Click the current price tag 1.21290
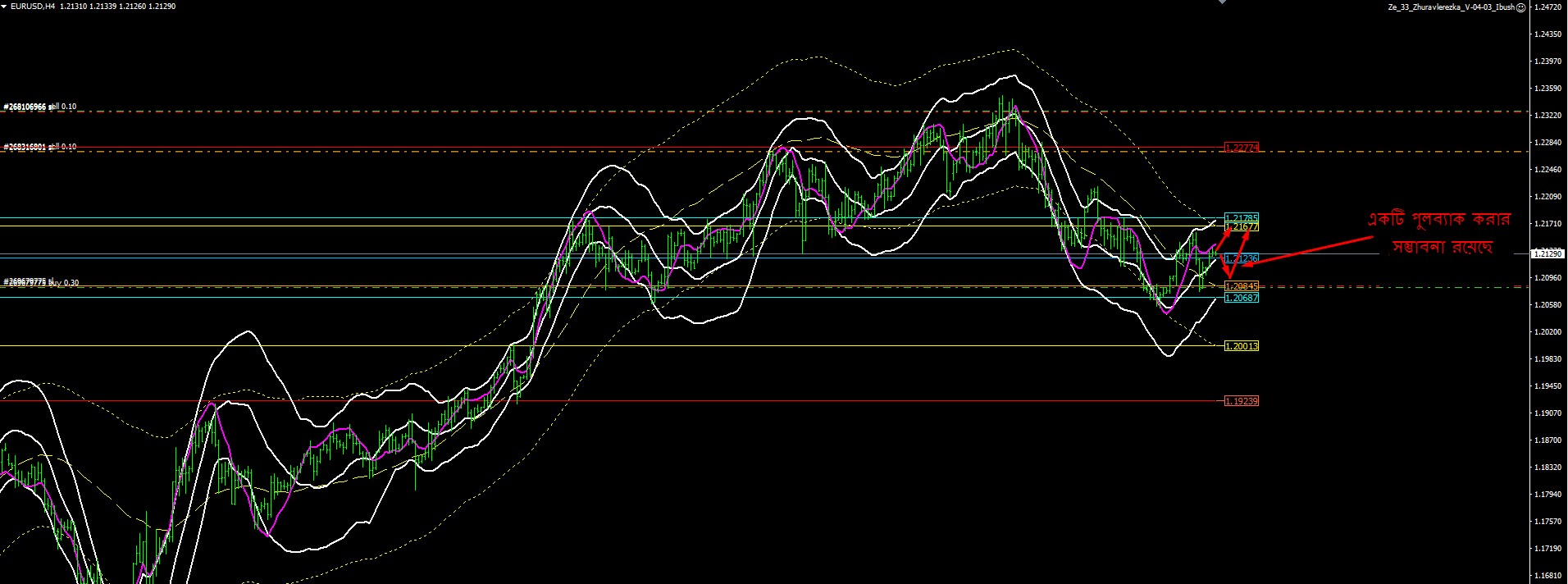This screenshot has width=1568, height=584. (1549, 254)
